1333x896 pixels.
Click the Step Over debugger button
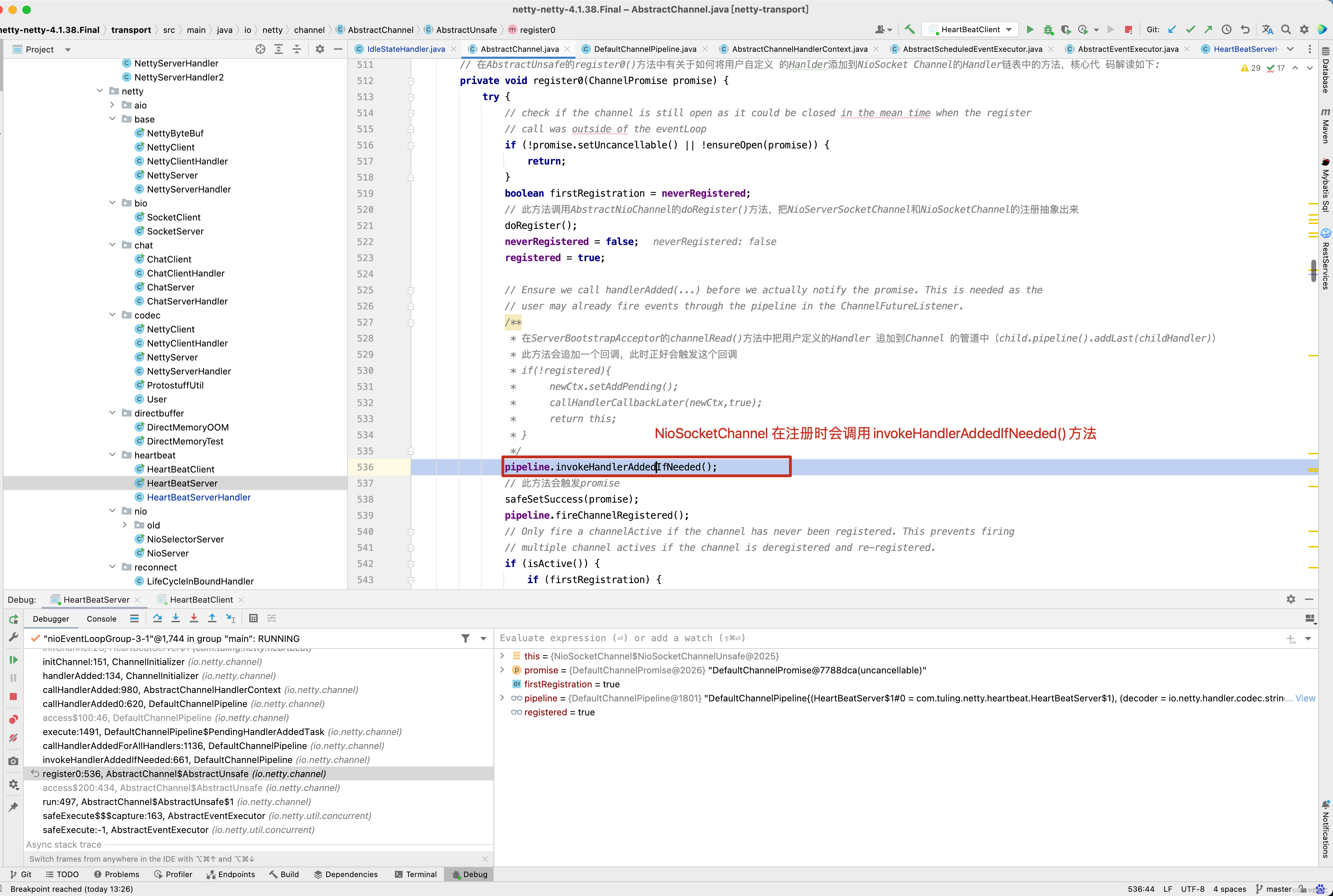point(157,618)
